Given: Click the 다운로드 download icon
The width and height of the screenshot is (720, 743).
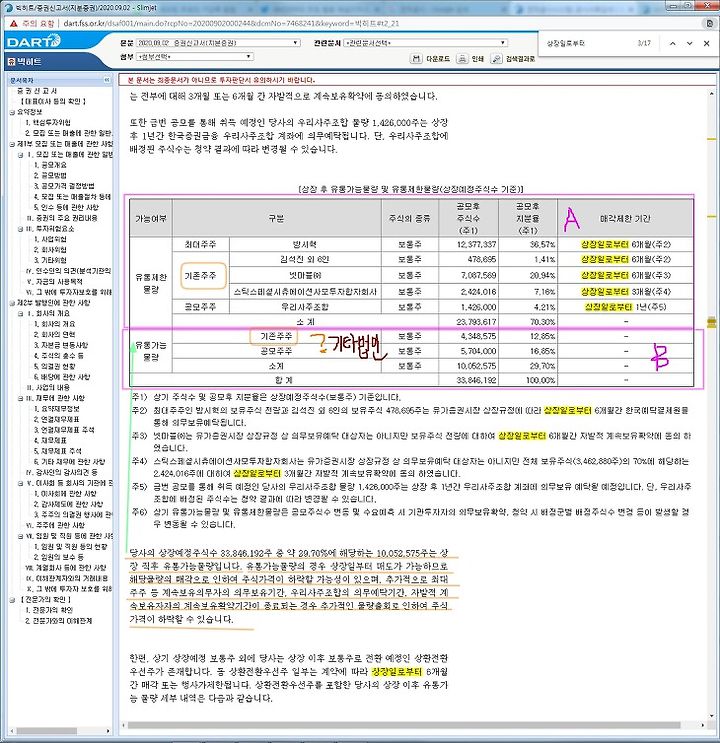Looking at the screenshot, I should tap(416, 59).
